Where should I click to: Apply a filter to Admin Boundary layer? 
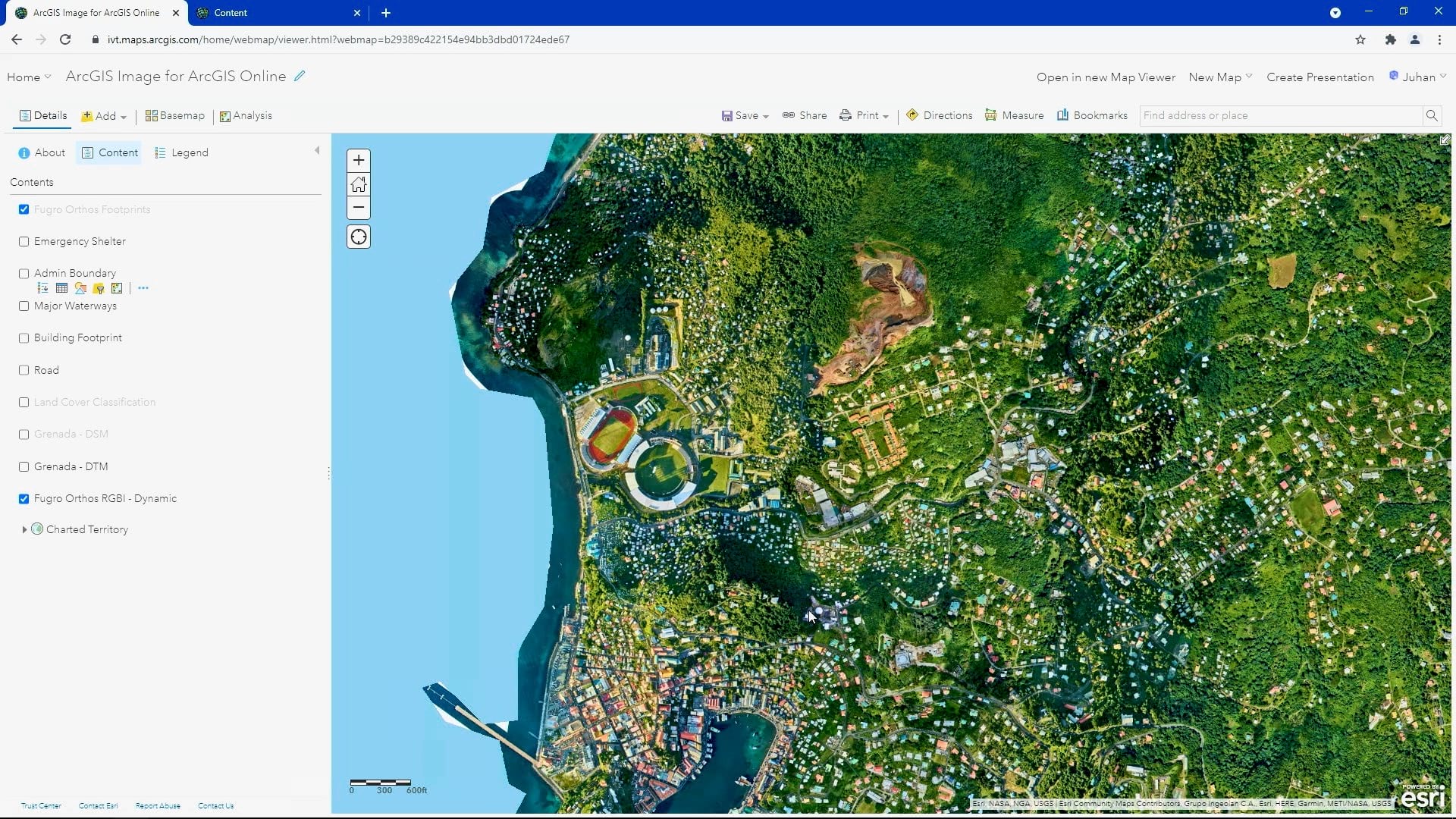(99, 288)
